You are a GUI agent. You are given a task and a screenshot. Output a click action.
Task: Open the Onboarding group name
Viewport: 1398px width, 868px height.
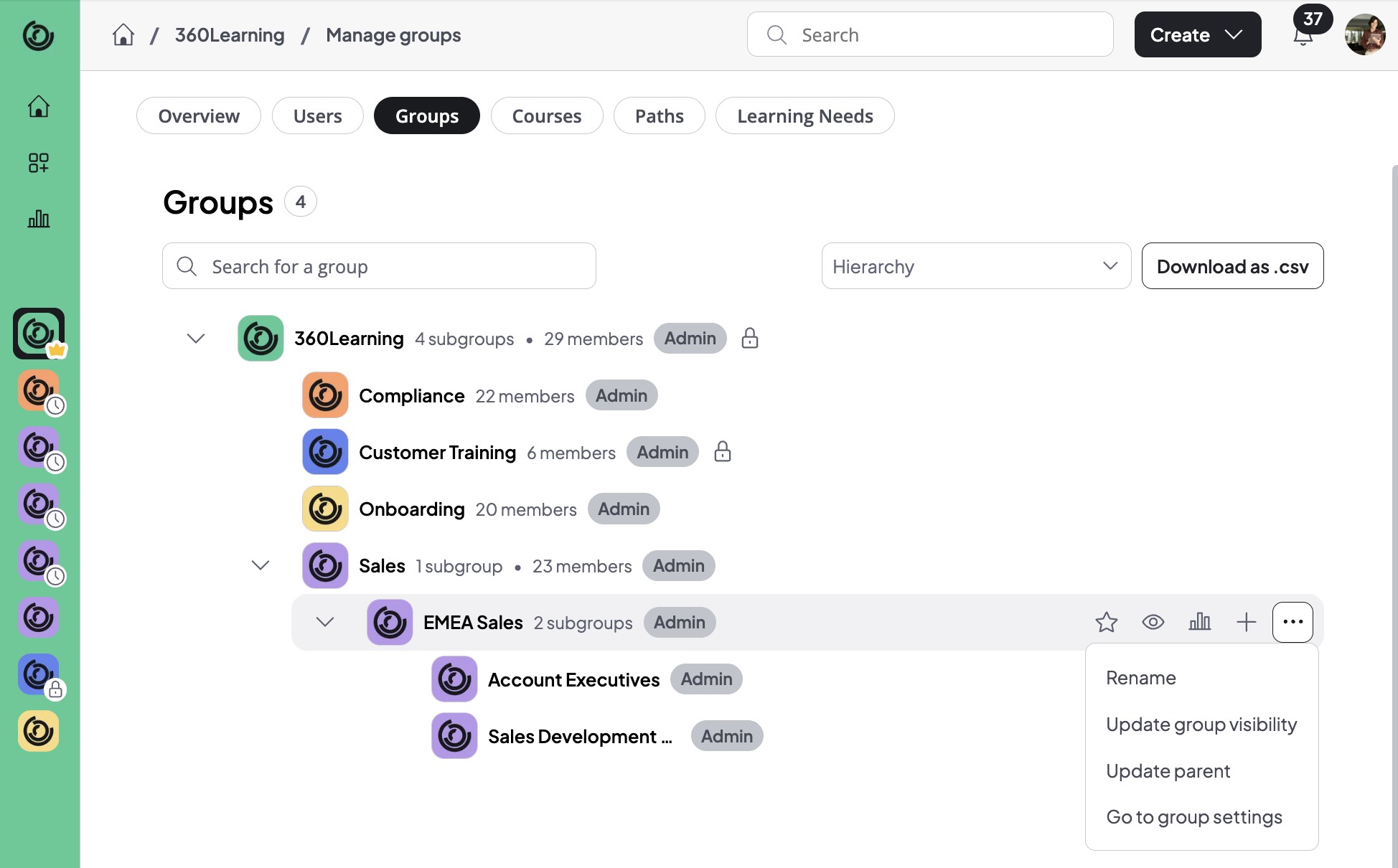(412, 509)
